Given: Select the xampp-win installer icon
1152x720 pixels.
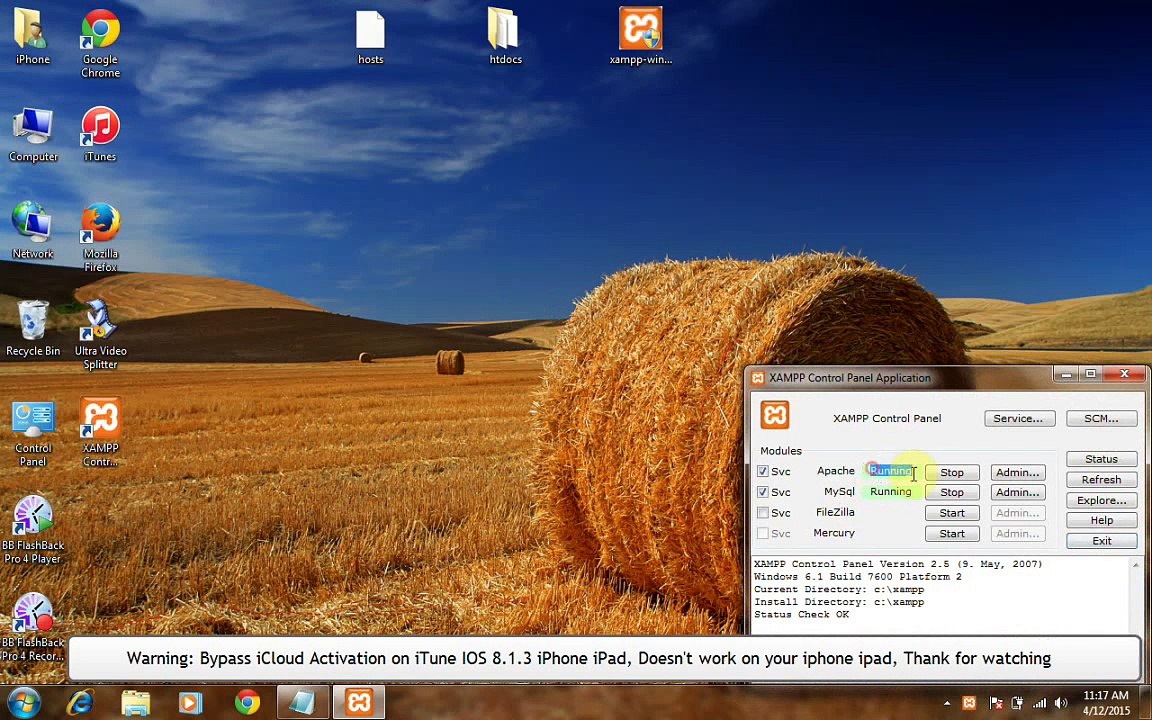Looking at the screenshot, I should point(640,37).
